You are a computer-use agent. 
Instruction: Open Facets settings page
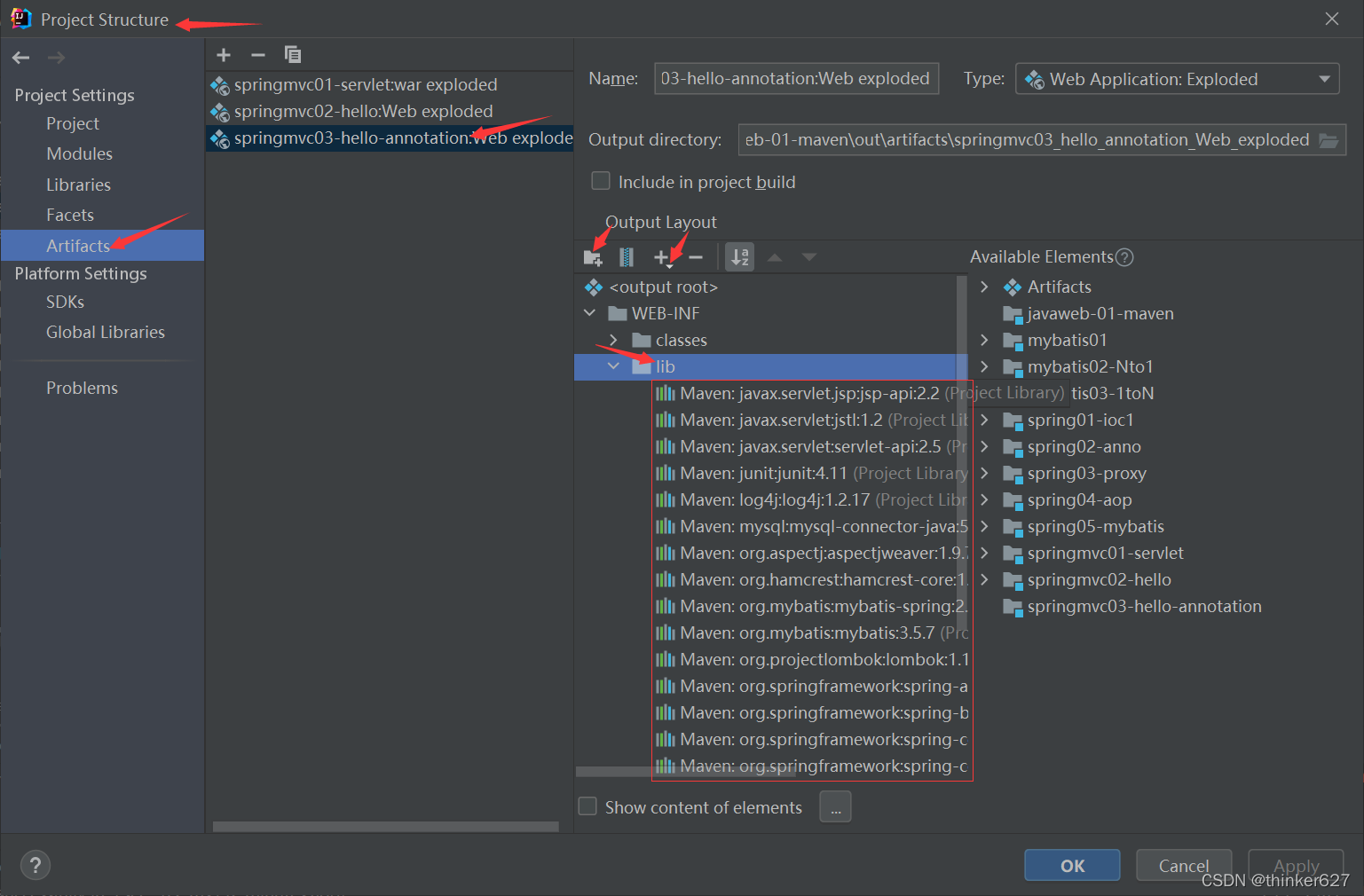[x=70, y=215]
